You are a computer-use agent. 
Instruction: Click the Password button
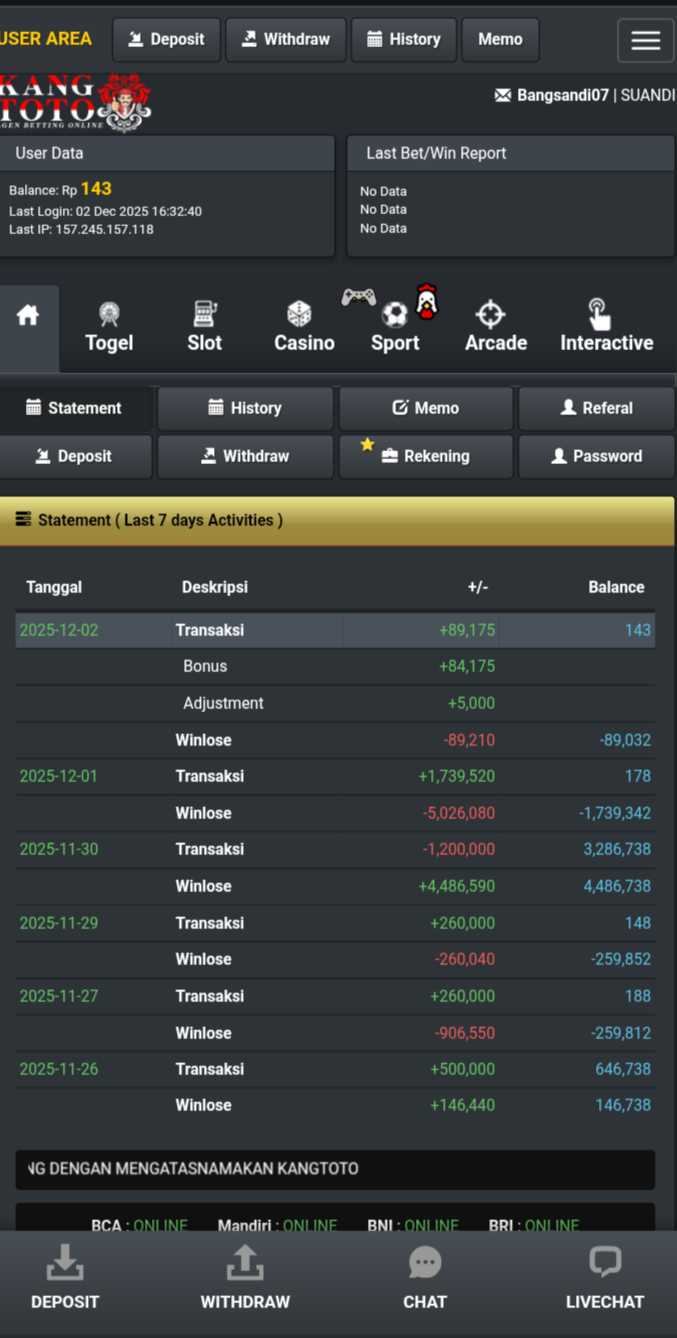(x=596, y=456)
